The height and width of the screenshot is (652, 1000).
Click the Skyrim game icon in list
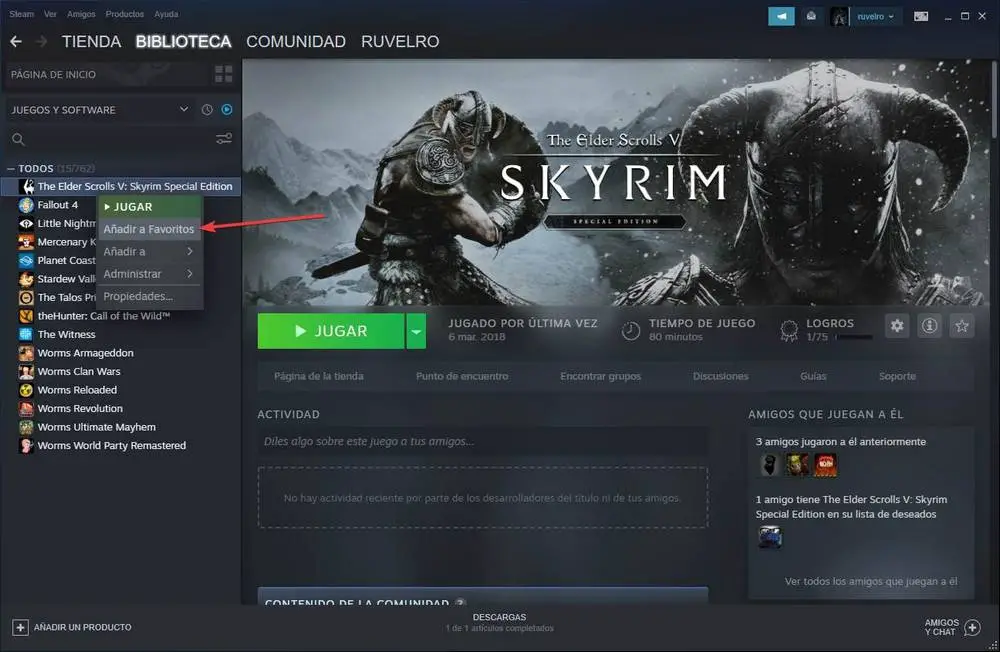pyautogui.click(x=26, y=186)
